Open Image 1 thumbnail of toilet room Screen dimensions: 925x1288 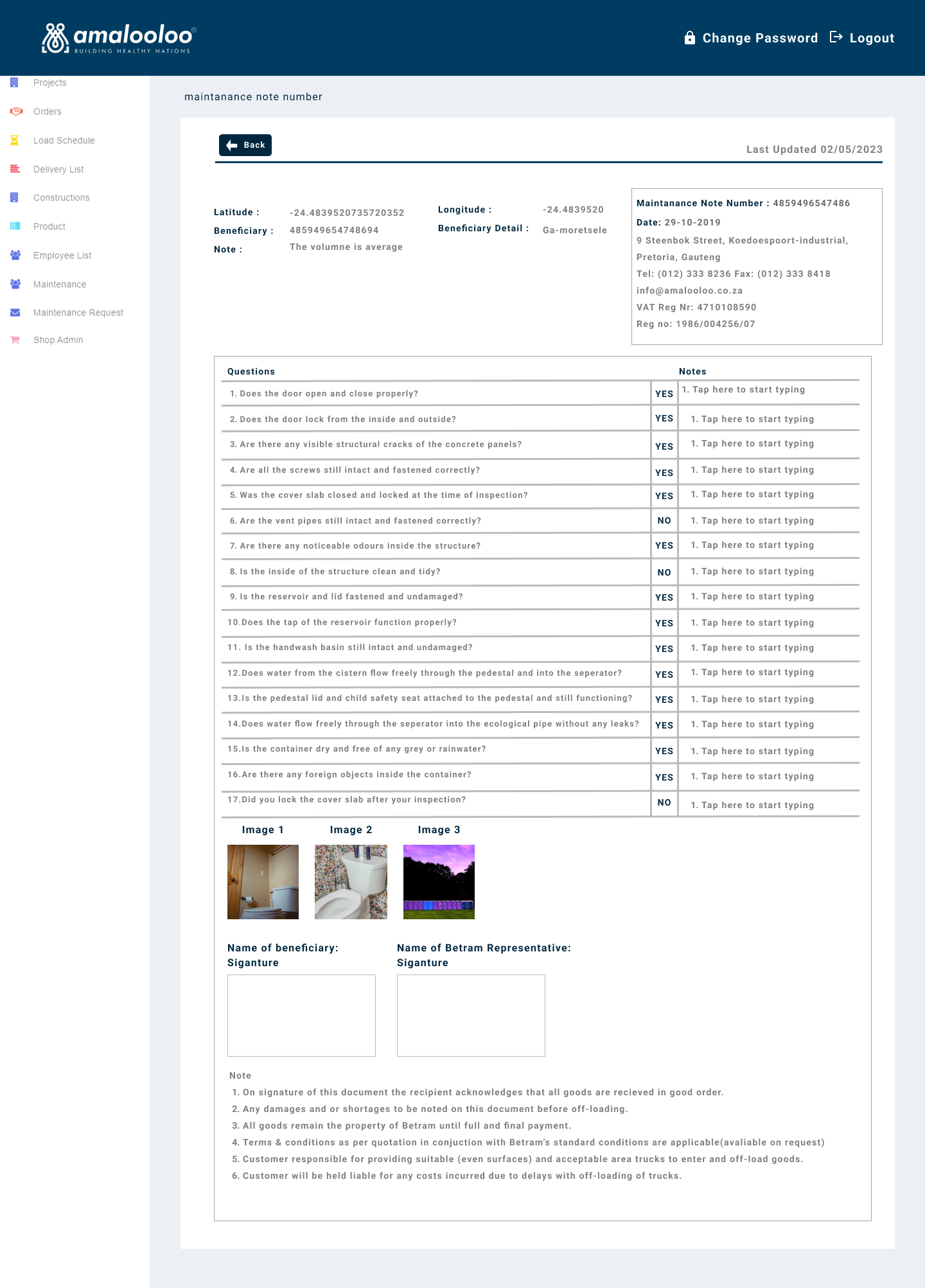[263, 882]
